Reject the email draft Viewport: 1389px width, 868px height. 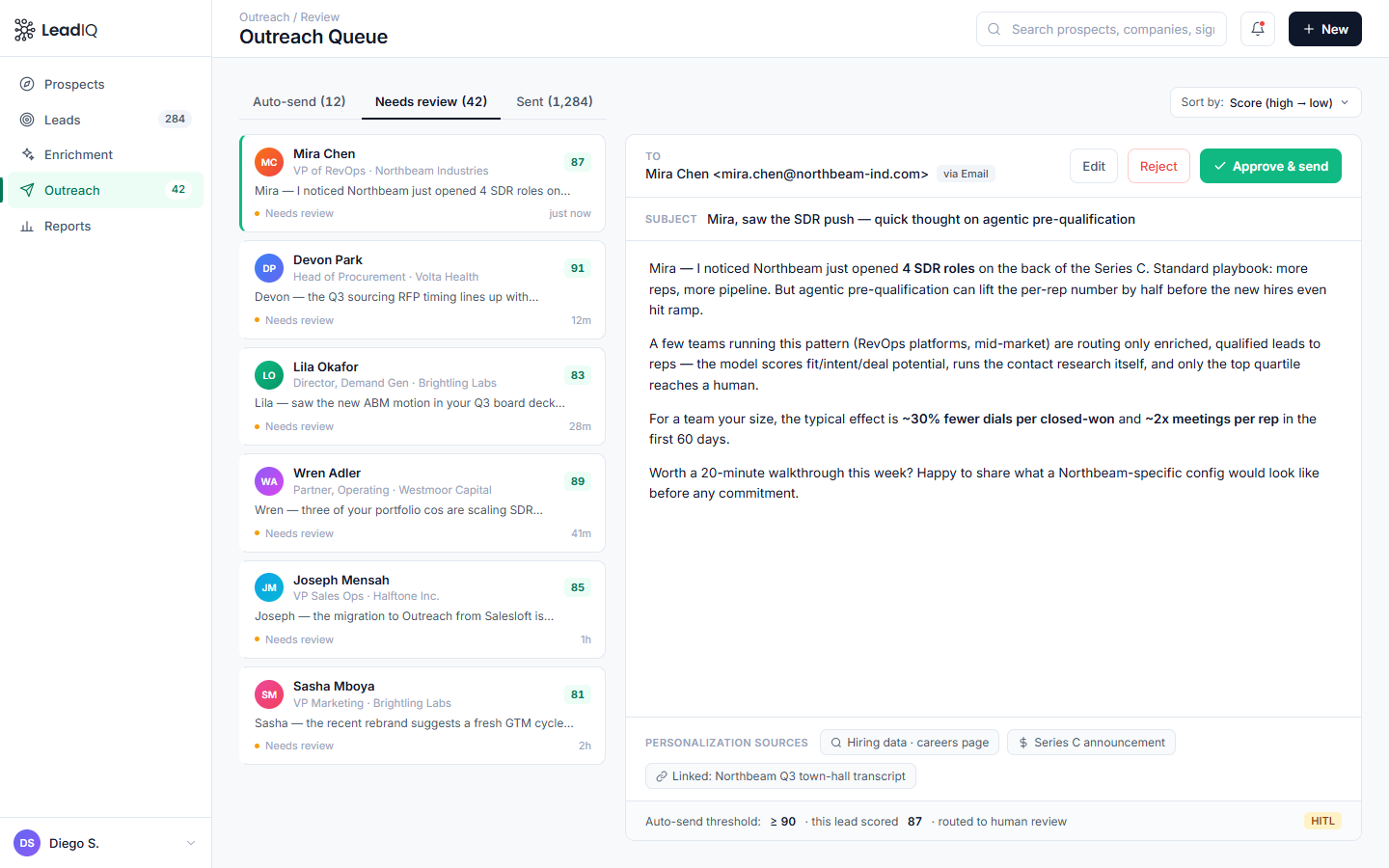tap(1158, 166)
